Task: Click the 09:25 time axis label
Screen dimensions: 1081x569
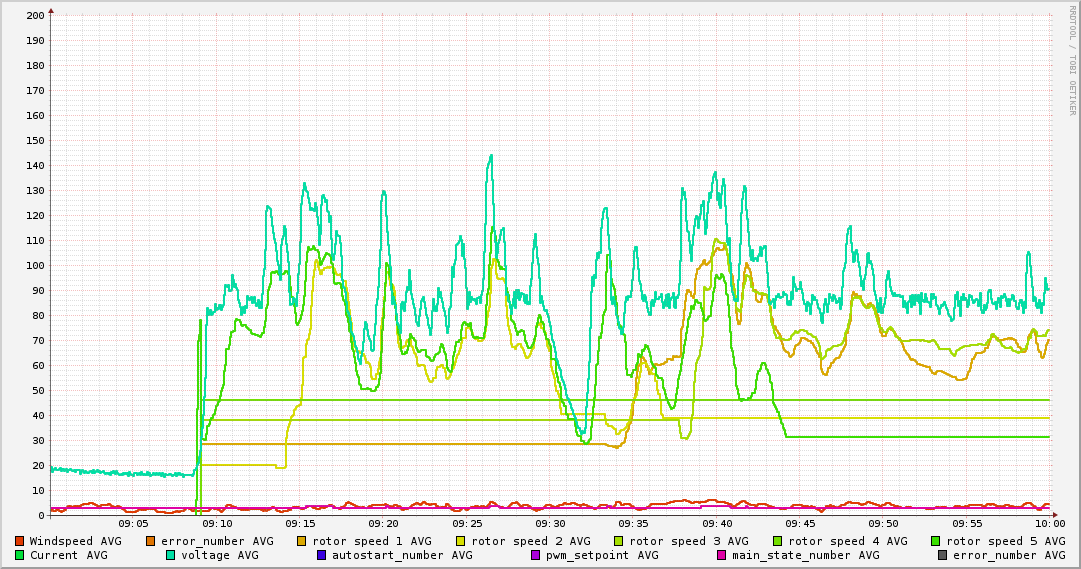Action: tap(467, 524)
